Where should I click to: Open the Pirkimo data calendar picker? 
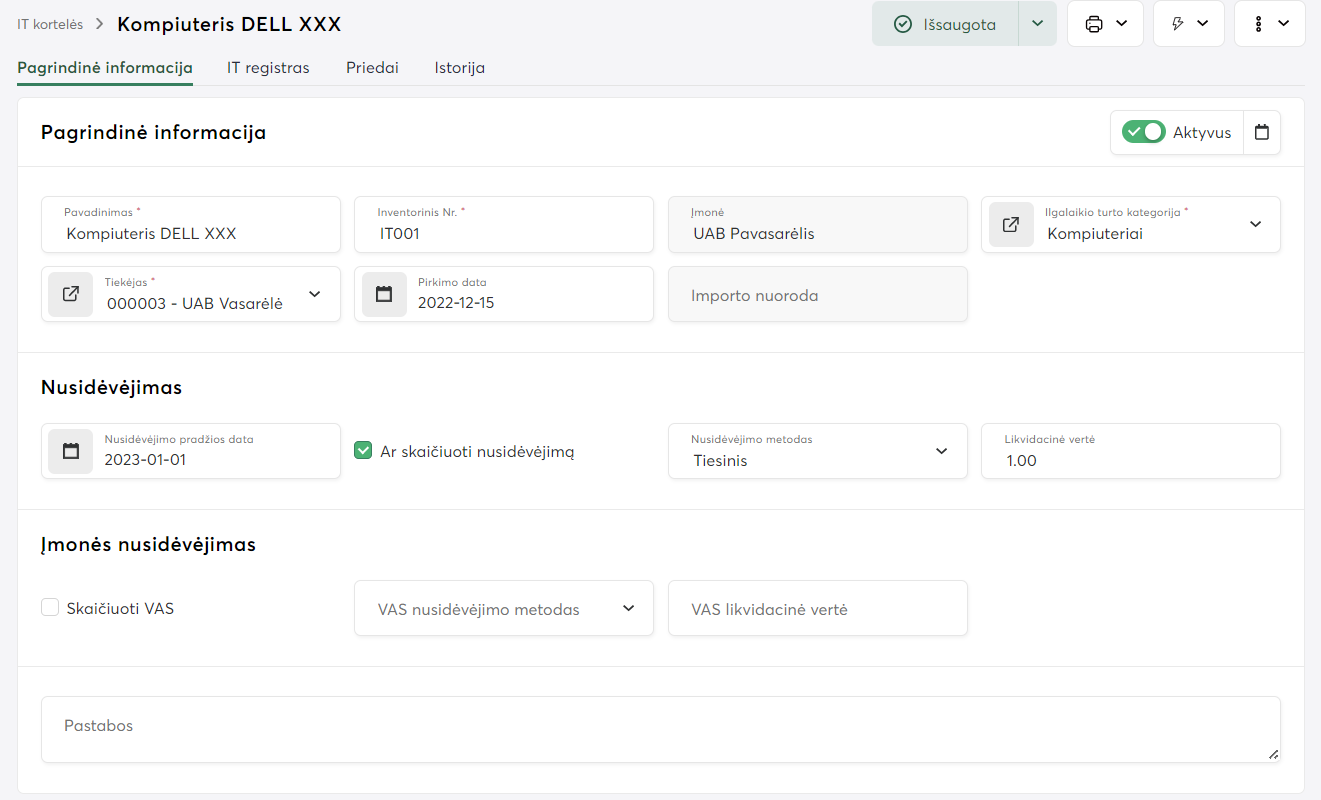point(384,294)
